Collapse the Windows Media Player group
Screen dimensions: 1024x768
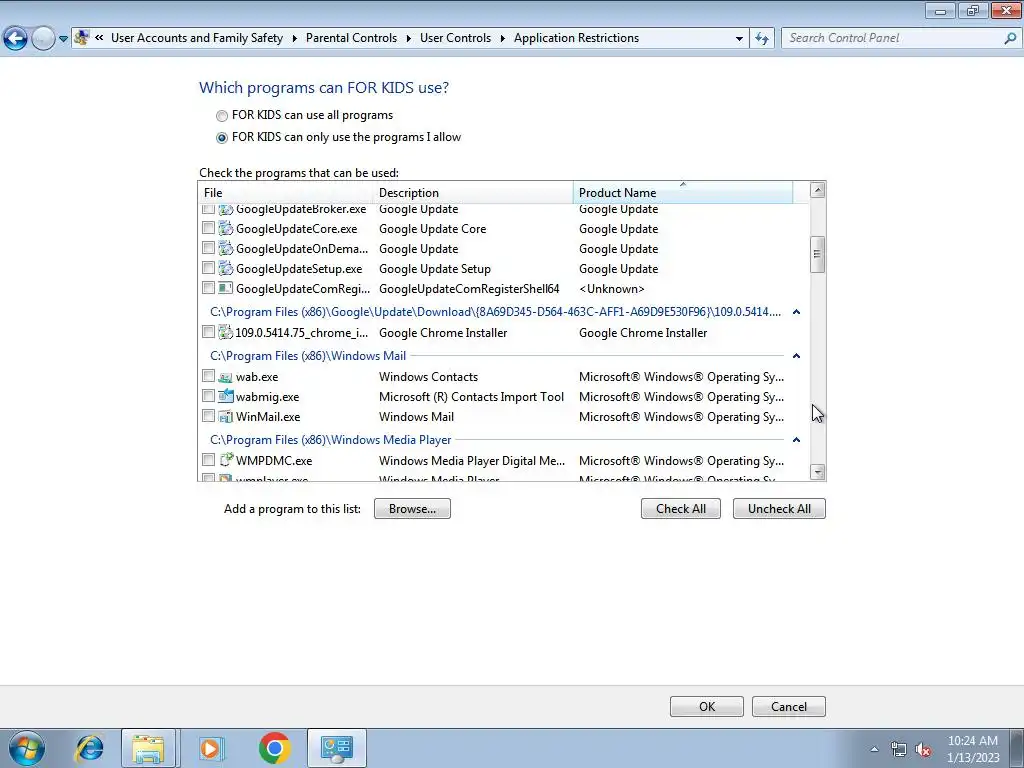[x=796, y=440]
